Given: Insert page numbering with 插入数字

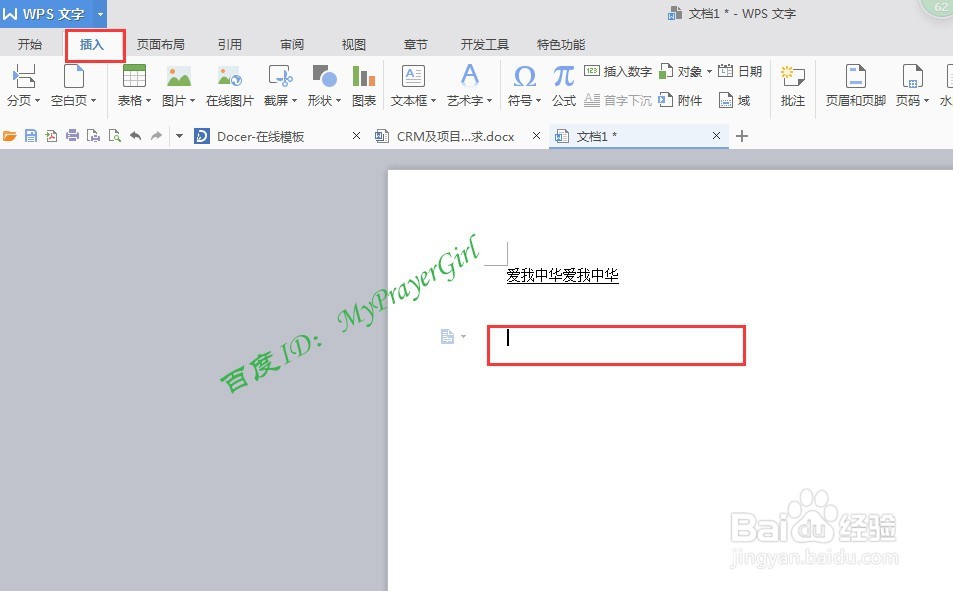Looking at the screenshot, I should pos(620,71).
